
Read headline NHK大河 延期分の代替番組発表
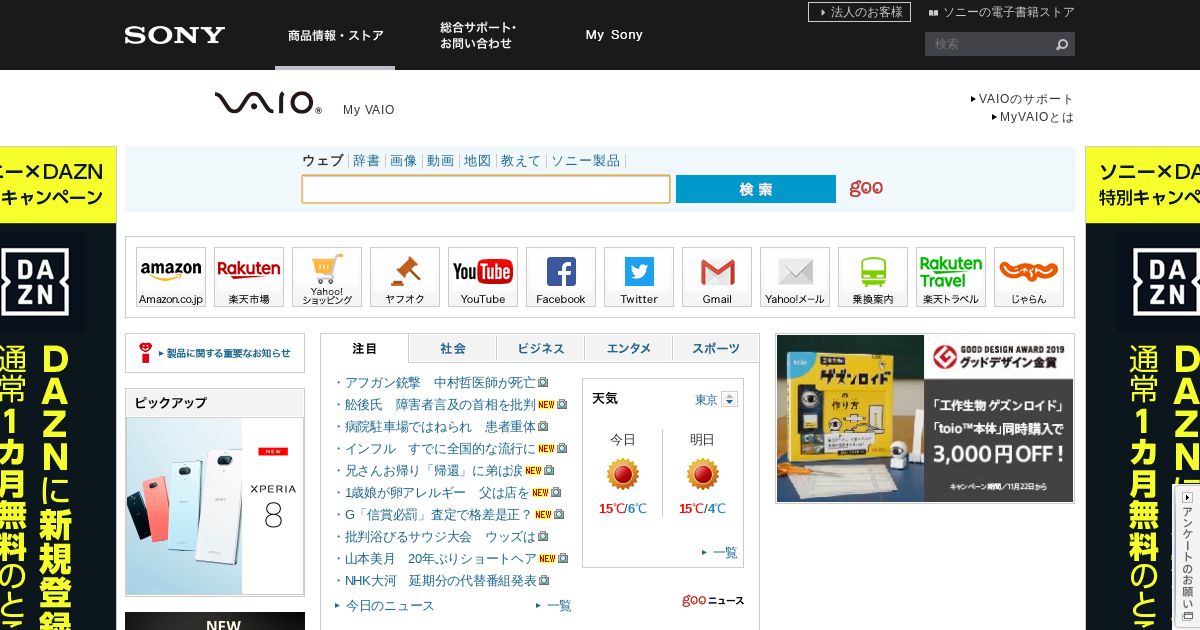[440, 580]
